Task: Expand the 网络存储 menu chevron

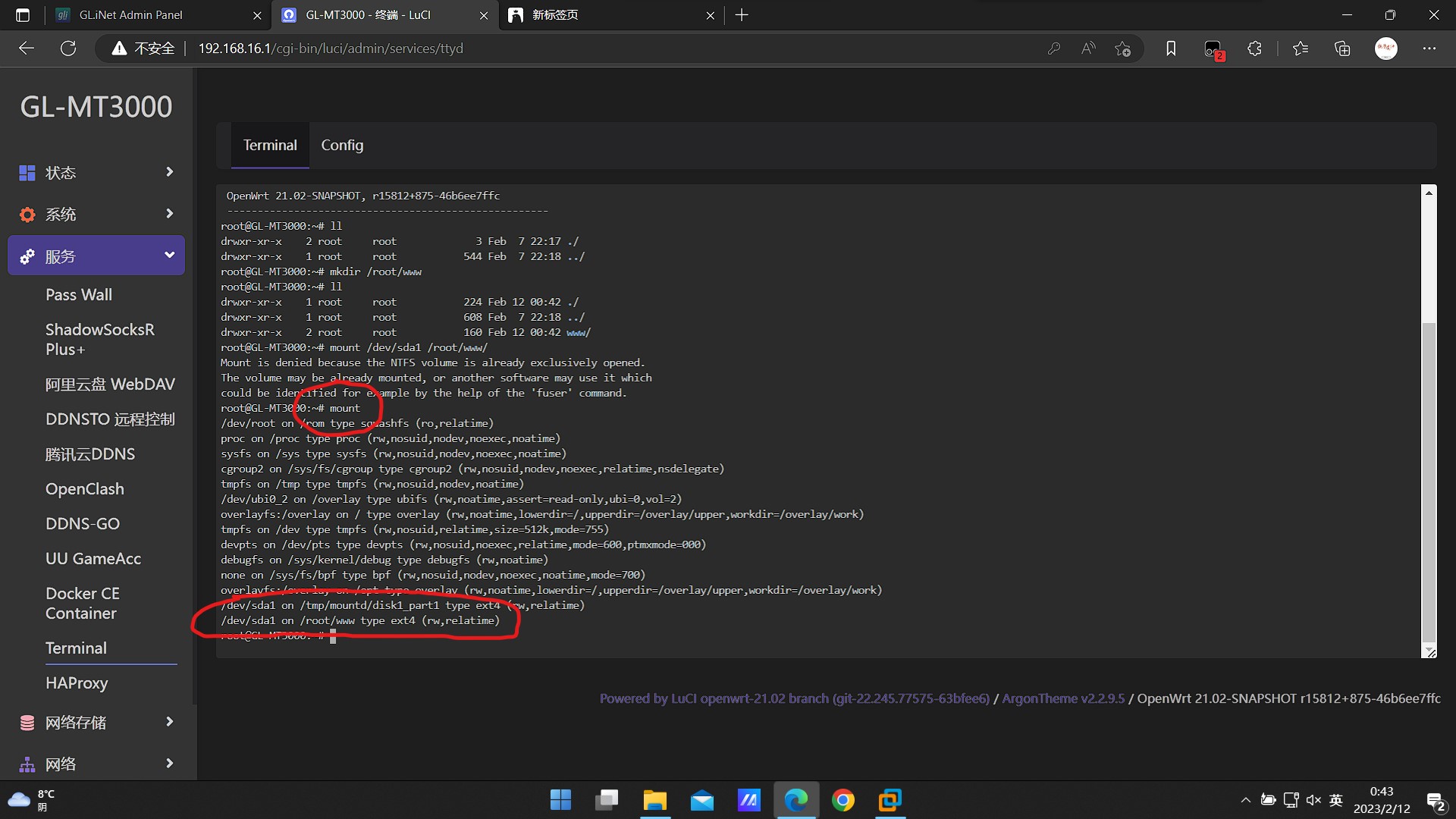Action: (x=169, y=722)
